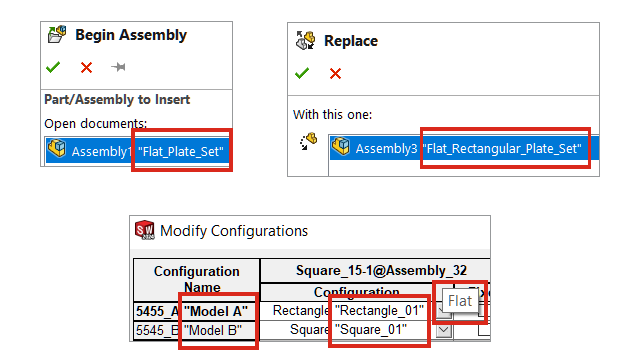This screenshot has height=360, width=640.
Task: Cancel Replace with red X
Action: 336,74
